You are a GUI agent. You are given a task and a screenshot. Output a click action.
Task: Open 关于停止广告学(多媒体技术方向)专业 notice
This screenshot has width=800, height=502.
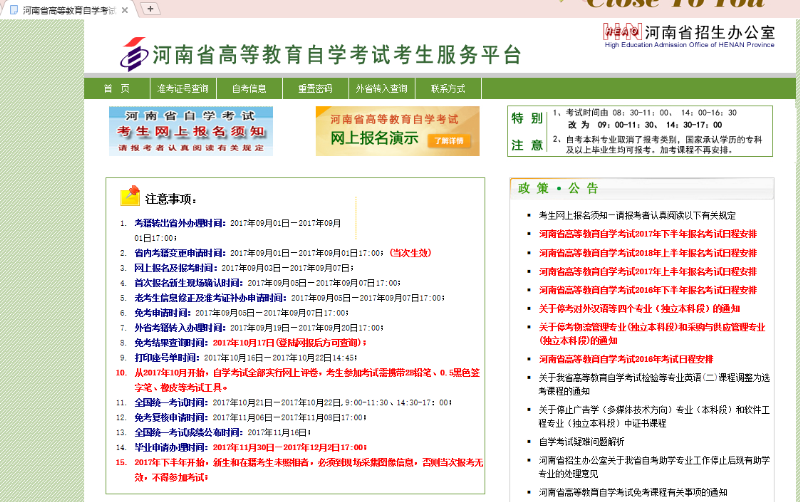click(654, 416)
